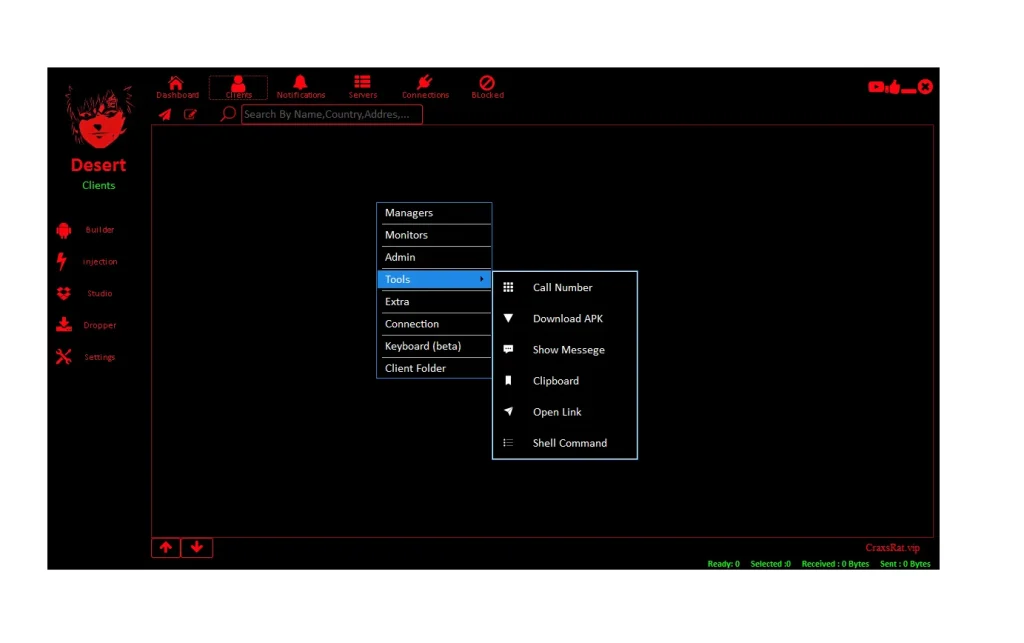Launch the Dropper tool

(x=100, y=325)
